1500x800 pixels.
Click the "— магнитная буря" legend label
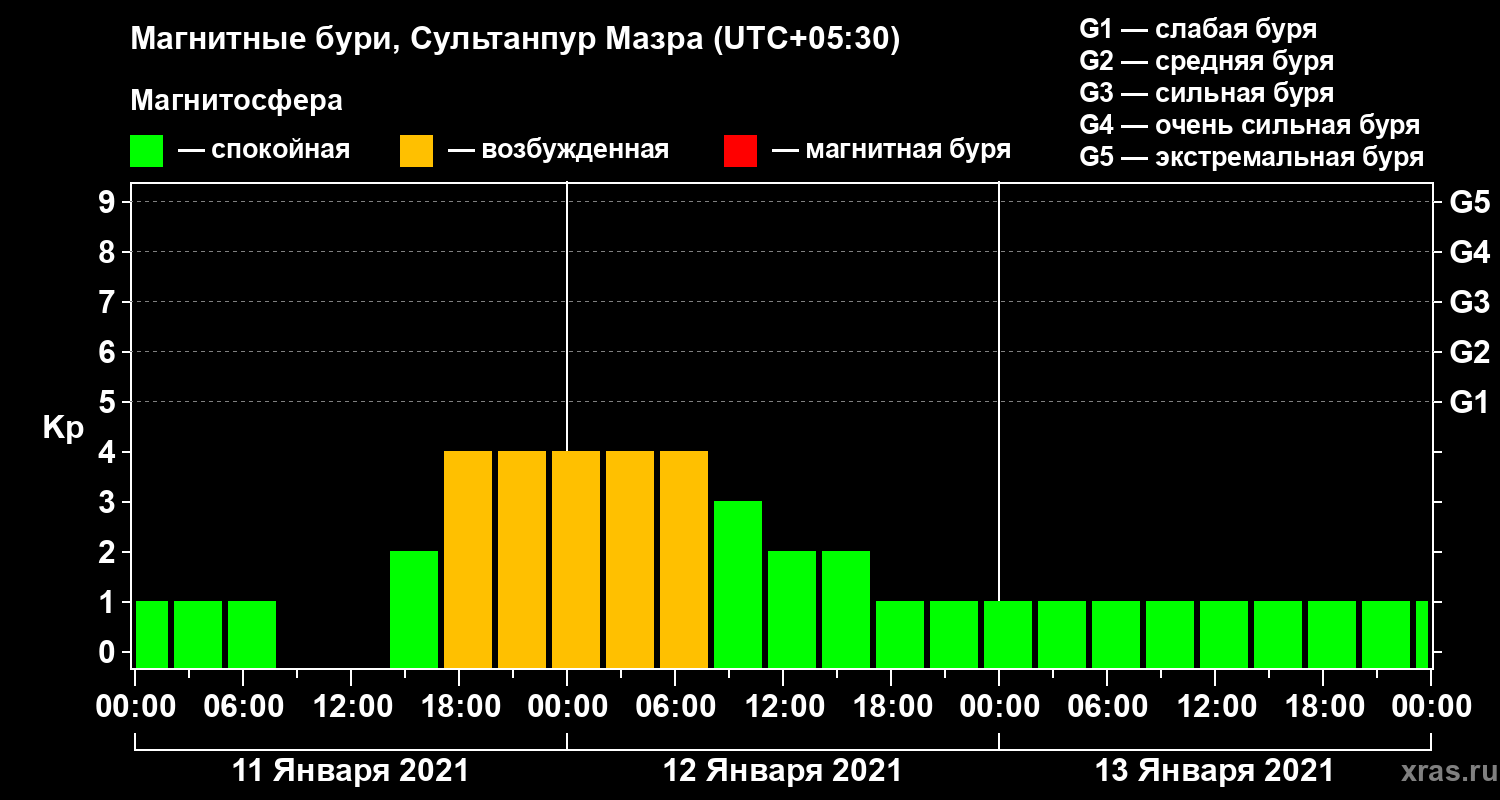pyautogui.click(x=891, y=151)
